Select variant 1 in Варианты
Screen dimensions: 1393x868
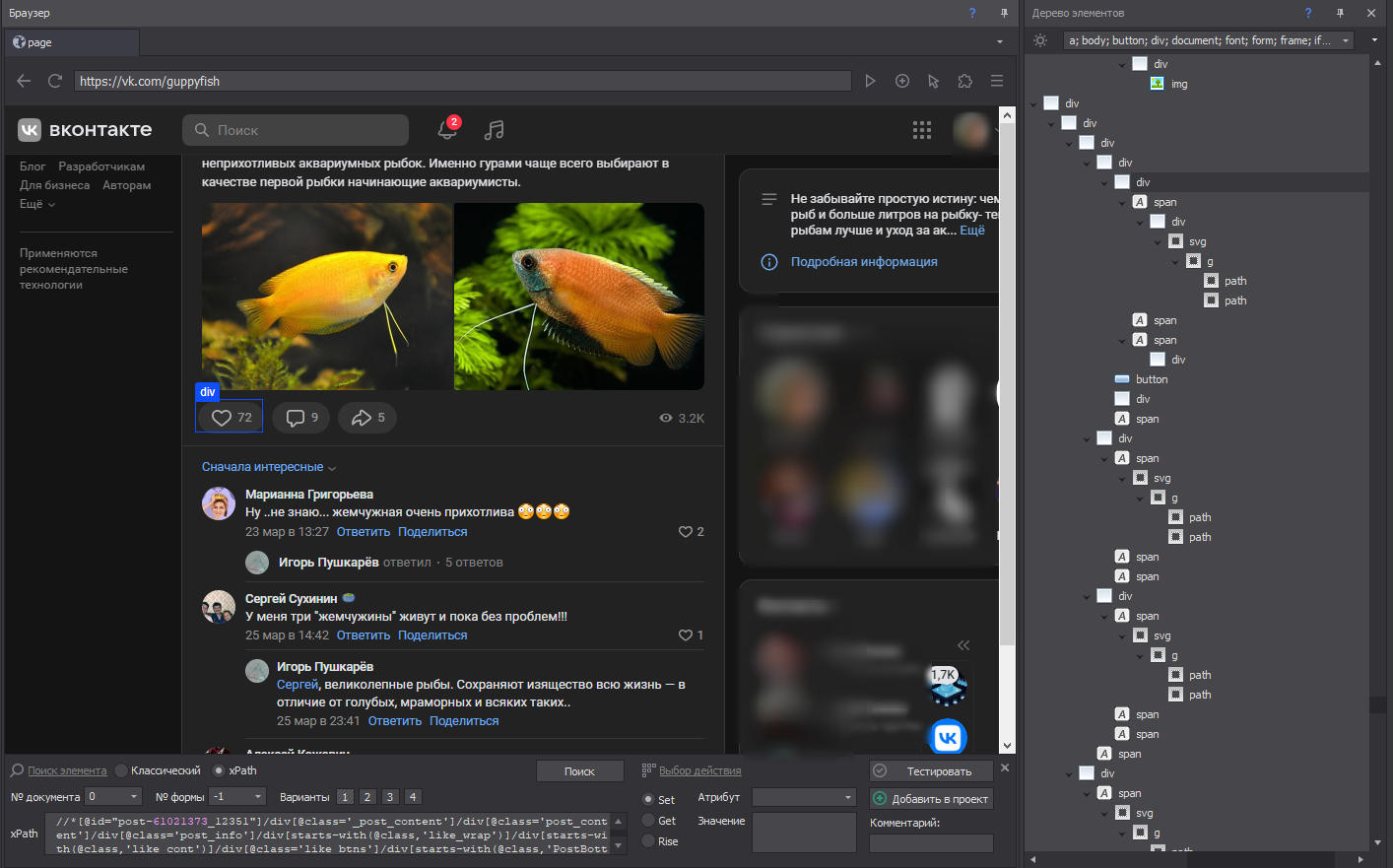click(345, 797)
